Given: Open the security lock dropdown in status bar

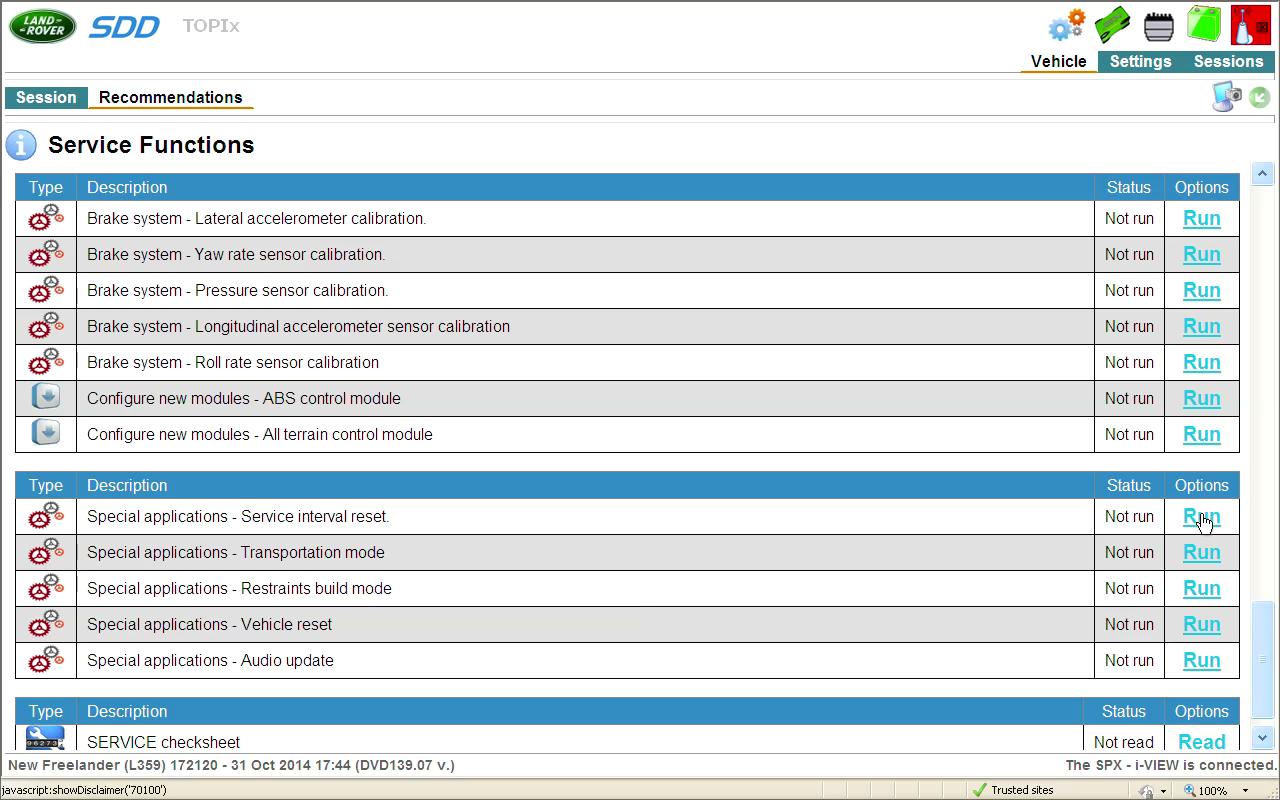Looking at the screenshot, I should tap(1162, 790).
